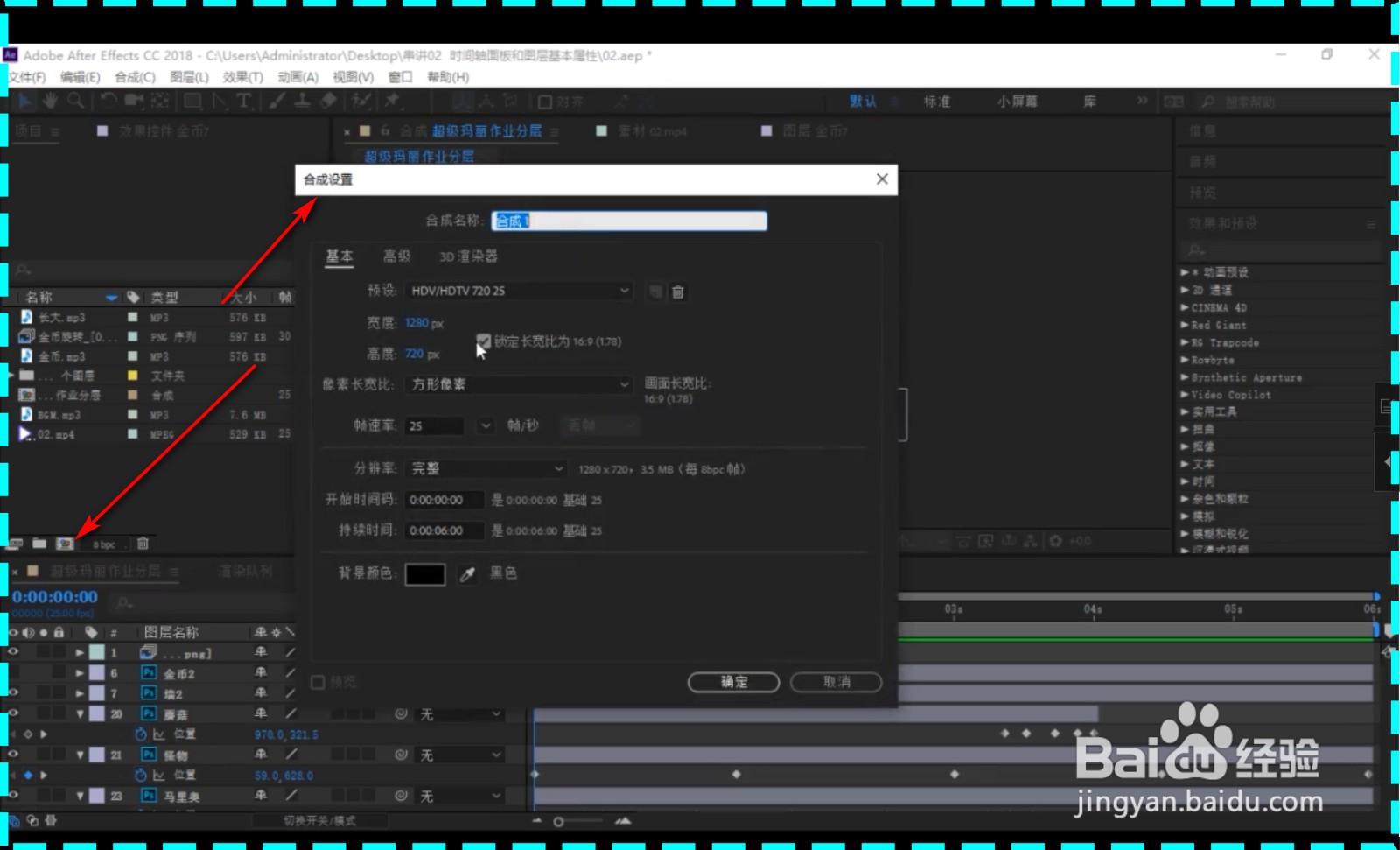Open the Composition menu
Image resolution: width=1400 pixels, height=850 pixels.
click(x=135, y=77)
